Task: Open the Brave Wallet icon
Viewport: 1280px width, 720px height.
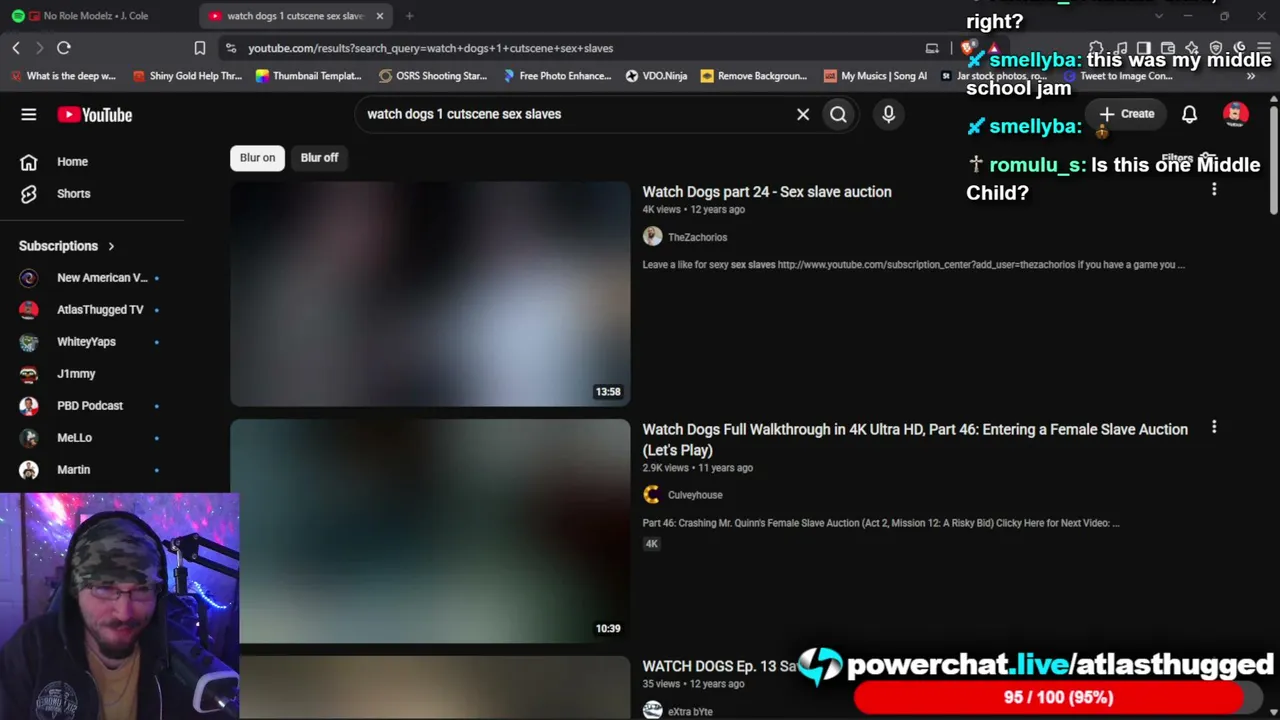Action: [1168, 48]
